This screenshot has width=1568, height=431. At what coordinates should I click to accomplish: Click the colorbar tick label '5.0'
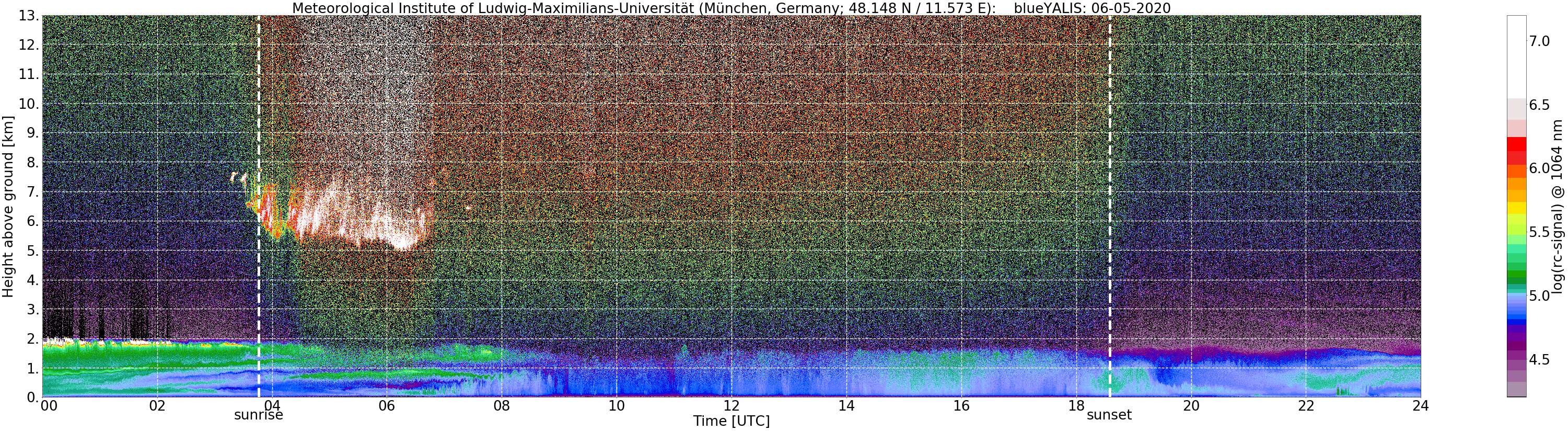[x=1539, y=296]
